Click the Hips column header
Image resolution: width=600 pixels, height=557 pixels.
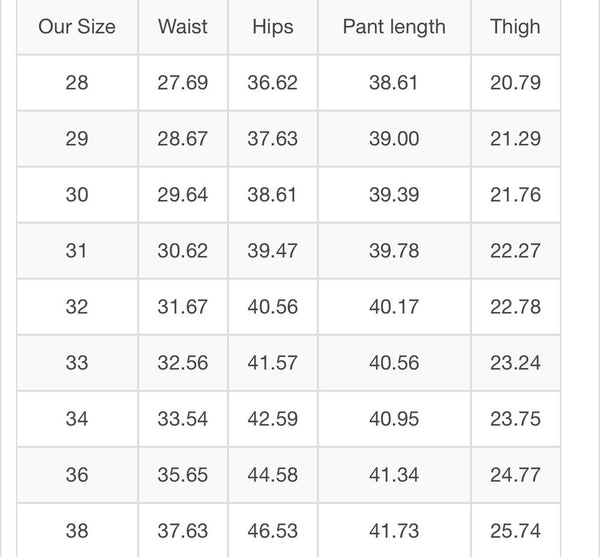coord(273,26)
